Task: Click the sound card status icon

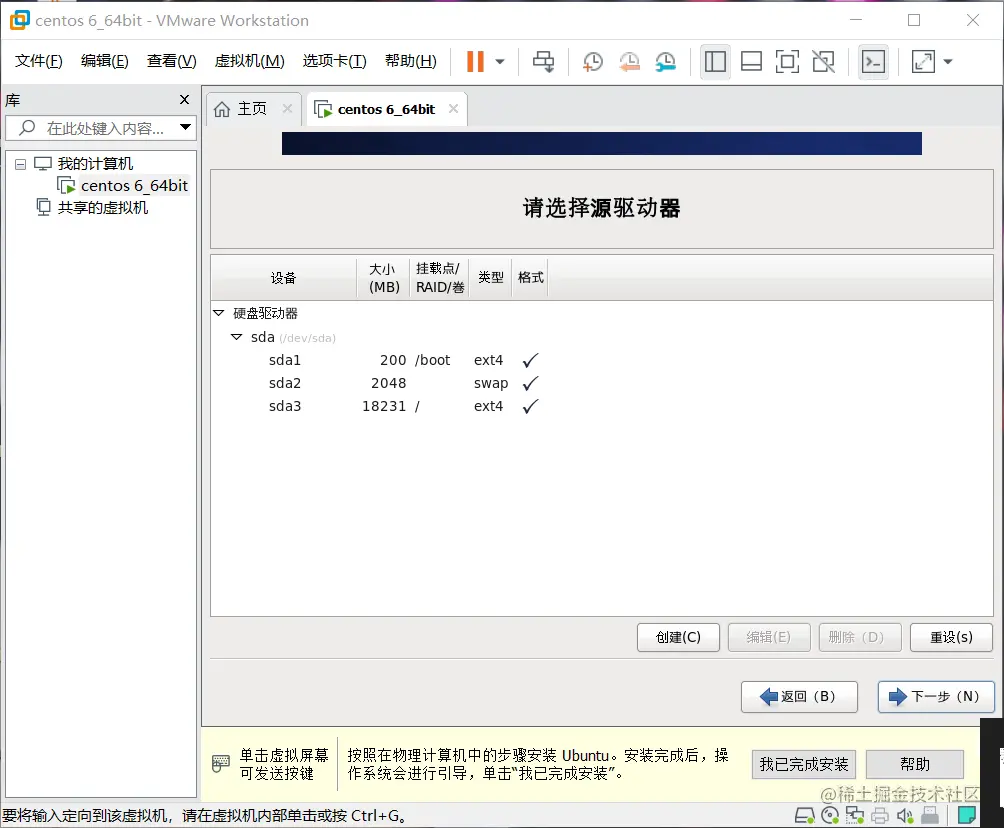Action: [905, 815]
